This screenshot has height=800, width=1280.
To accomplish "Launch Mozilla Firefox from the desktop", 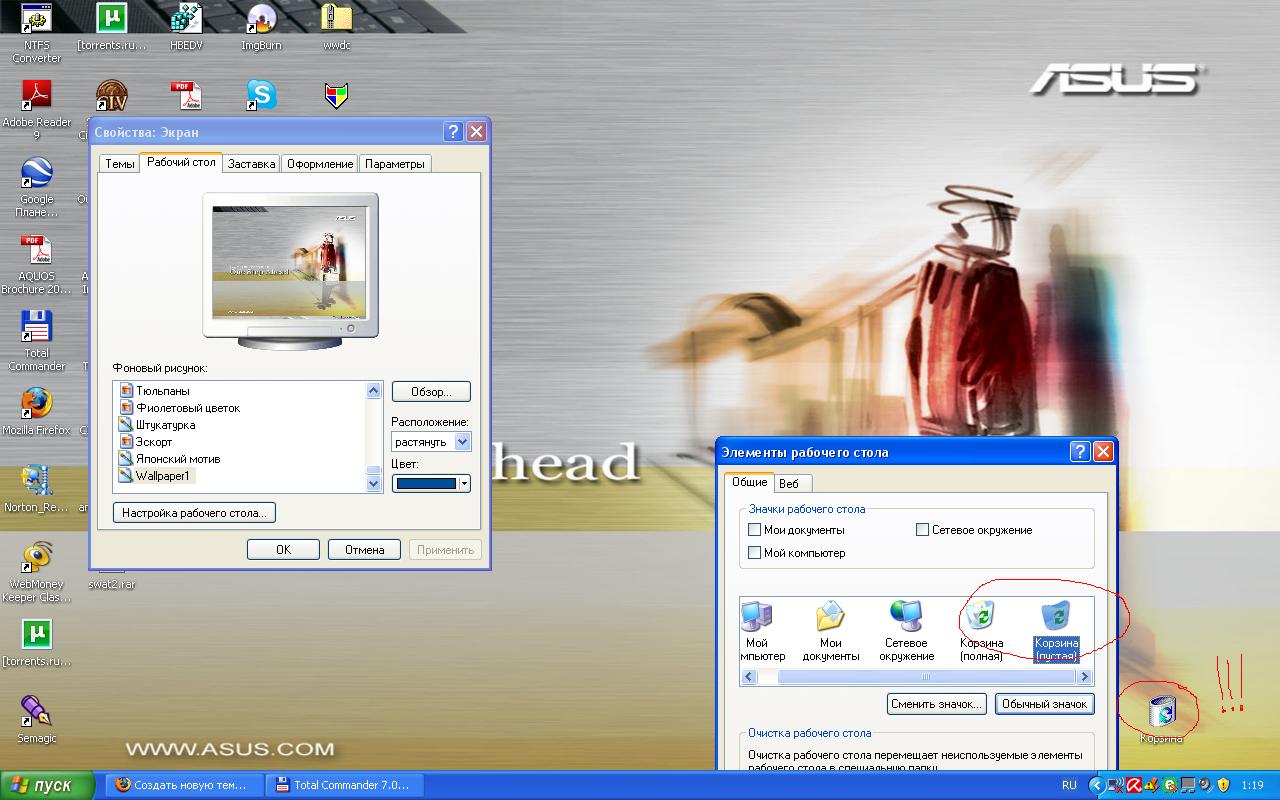I will click(36, 404).
